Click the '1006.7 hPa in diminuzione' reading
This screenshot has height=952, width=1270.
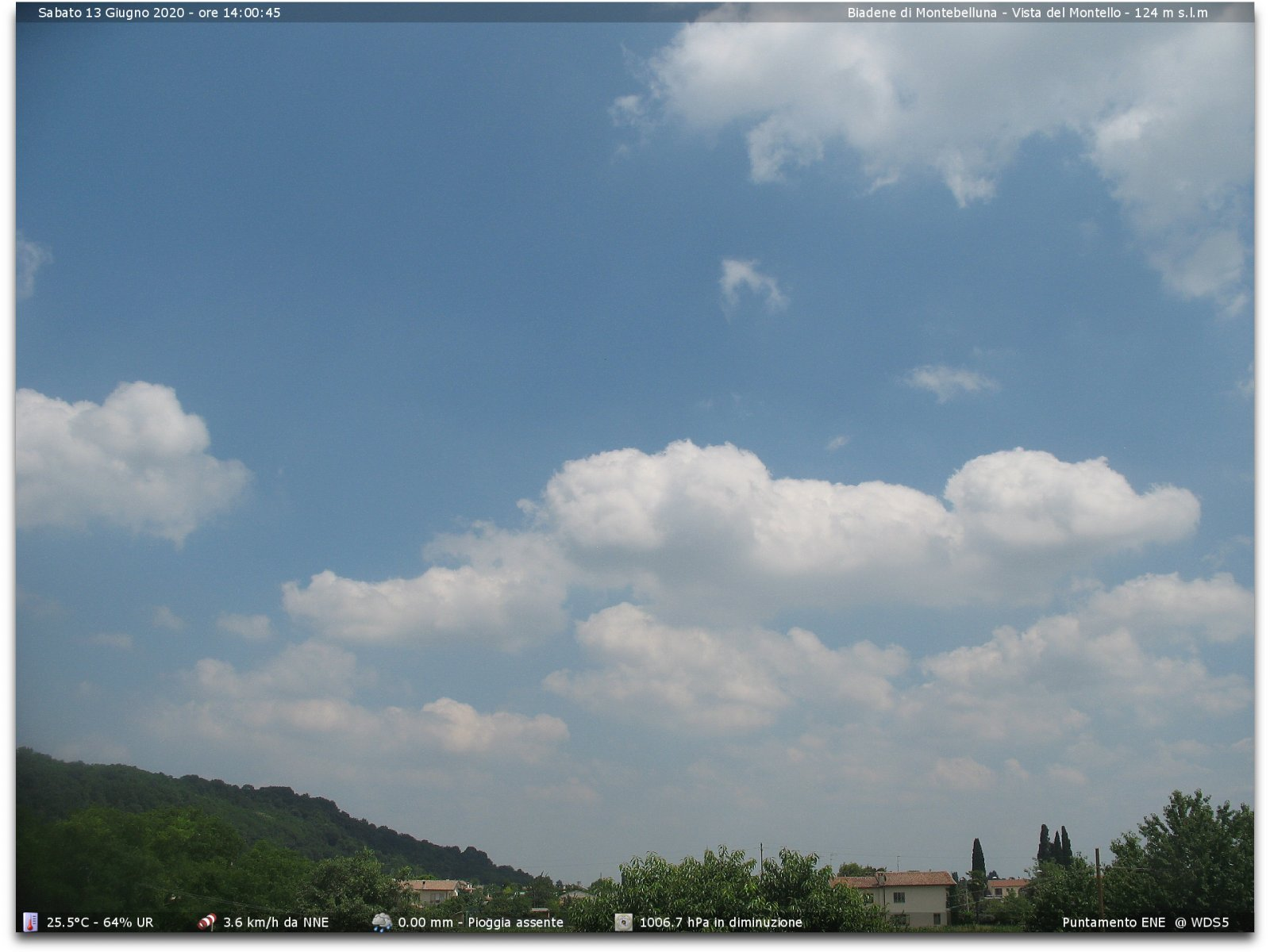pyautogui.click(x=721, y=923)
